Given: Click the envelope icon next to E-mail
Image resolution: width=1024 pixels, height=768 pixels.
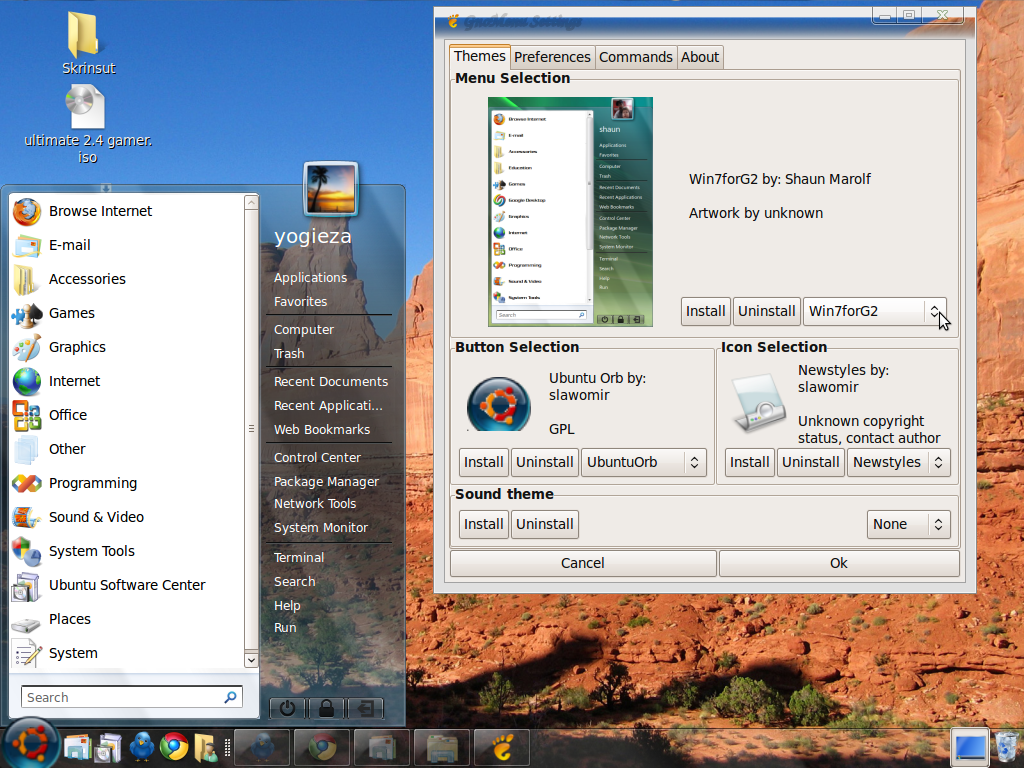Looking at the screenshot, I should 29,245.
